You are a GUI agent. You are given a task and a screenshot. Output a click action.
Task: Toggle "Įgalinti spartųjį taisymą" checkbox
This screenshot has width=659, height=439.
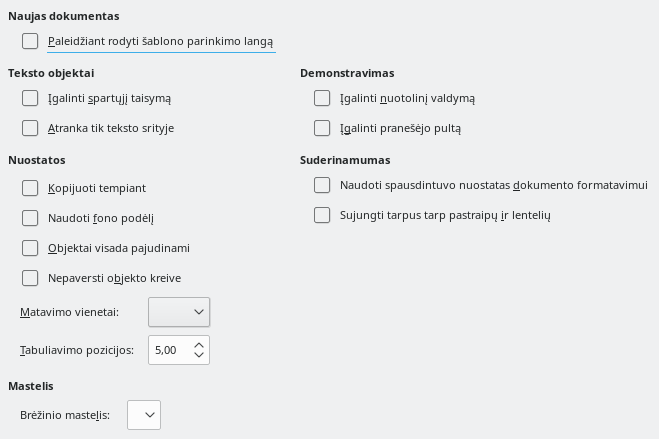click(x=30, y=98)
